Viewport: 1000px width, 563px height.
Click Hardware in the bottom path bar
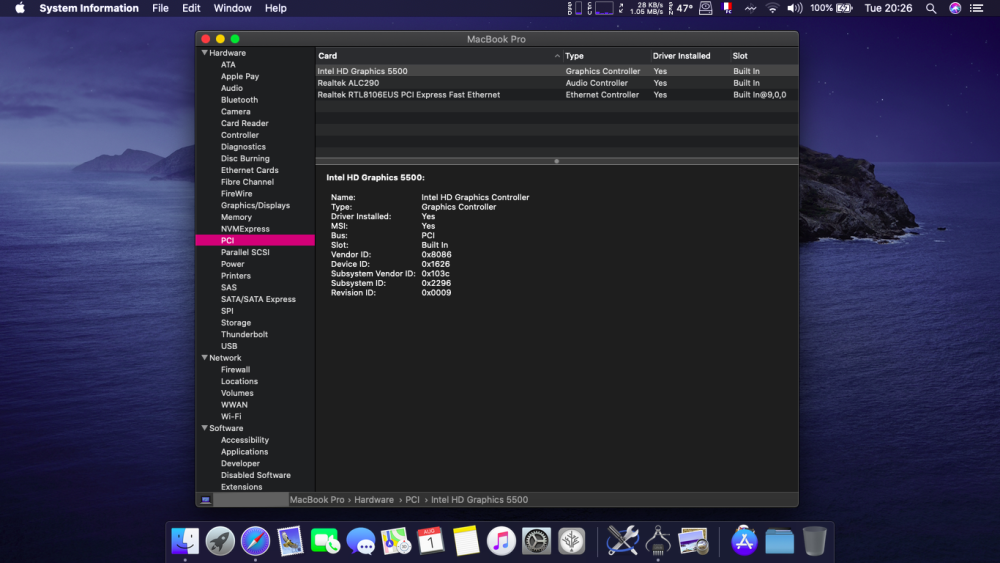[x=374, y=500]
